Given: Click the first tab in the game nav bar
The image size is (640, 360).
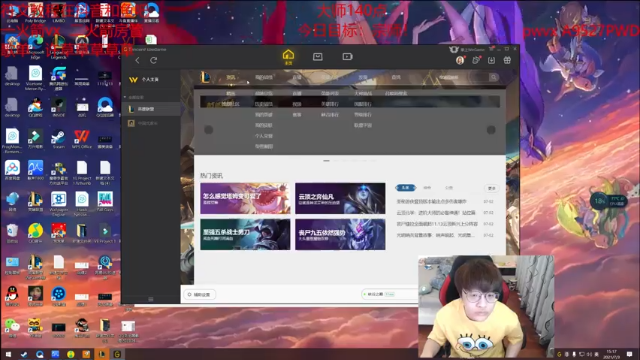Looking at the screenshot, I should point(231,77).
